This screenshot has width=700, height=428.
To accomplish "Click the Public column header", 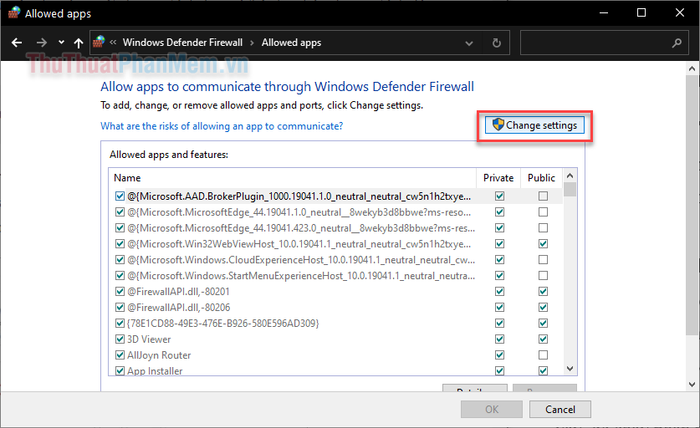I will tap(541, 178).
